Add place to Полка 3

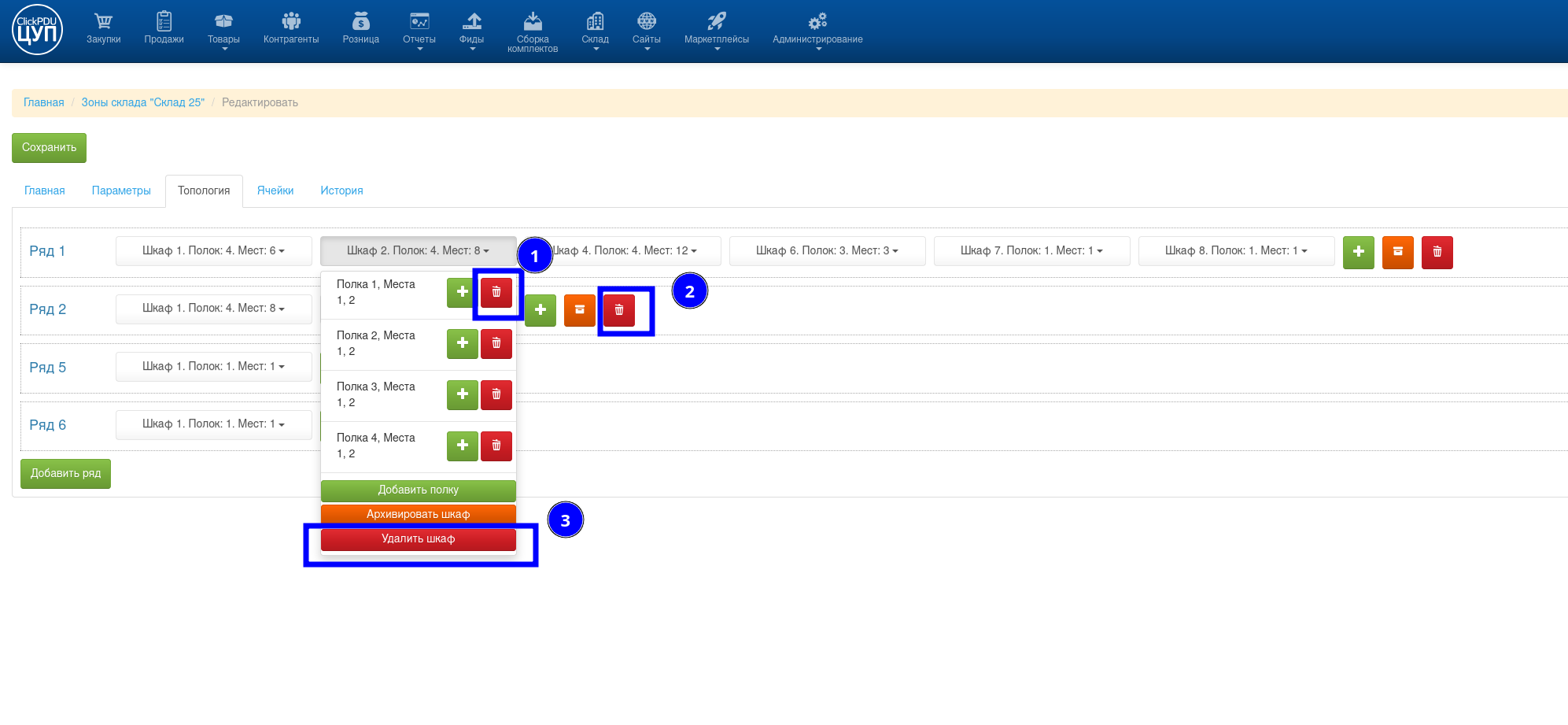coord(463,395)
